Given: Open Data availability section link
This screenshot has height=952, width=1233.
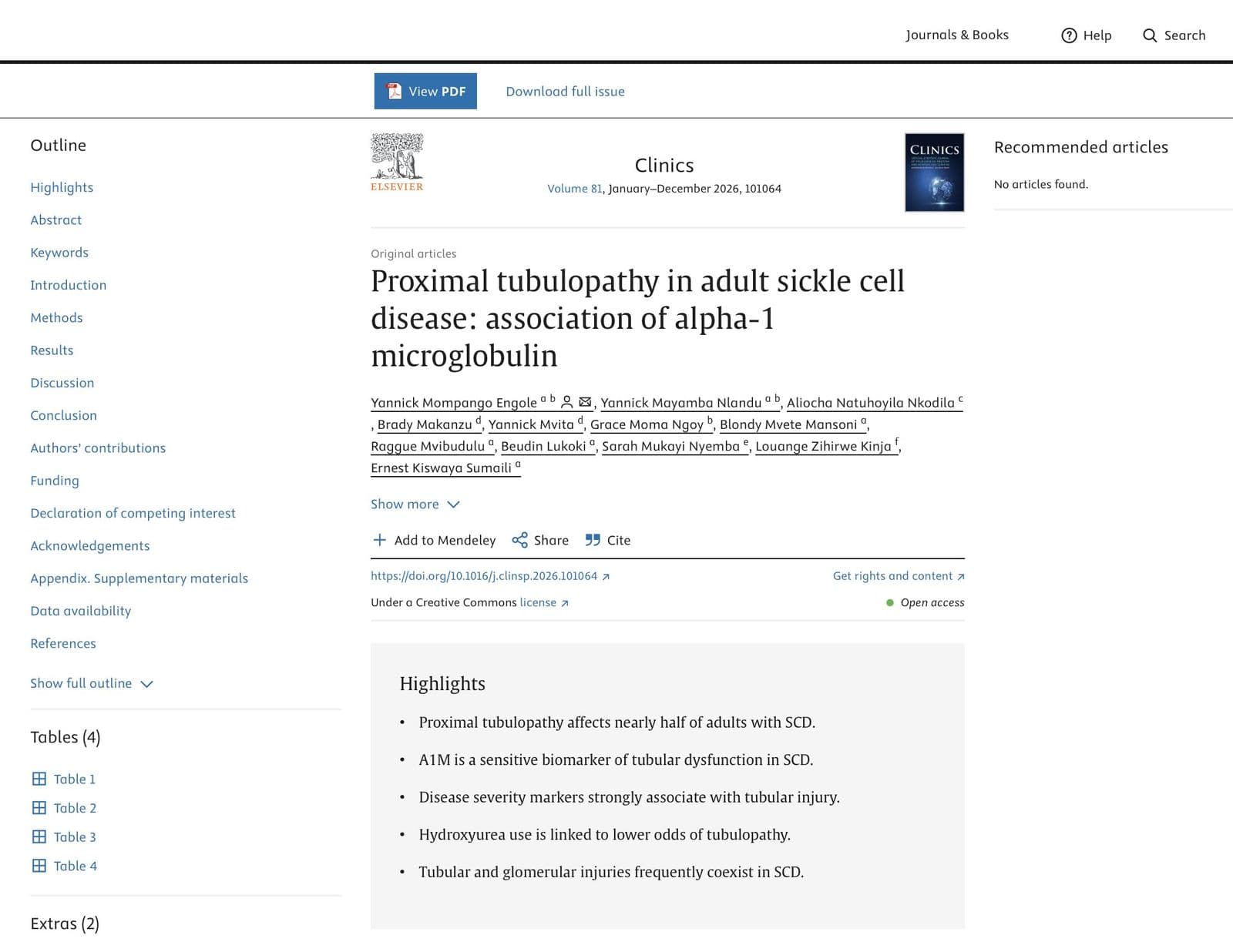Looking at the screenshot, I should click(x=81, y=611).
